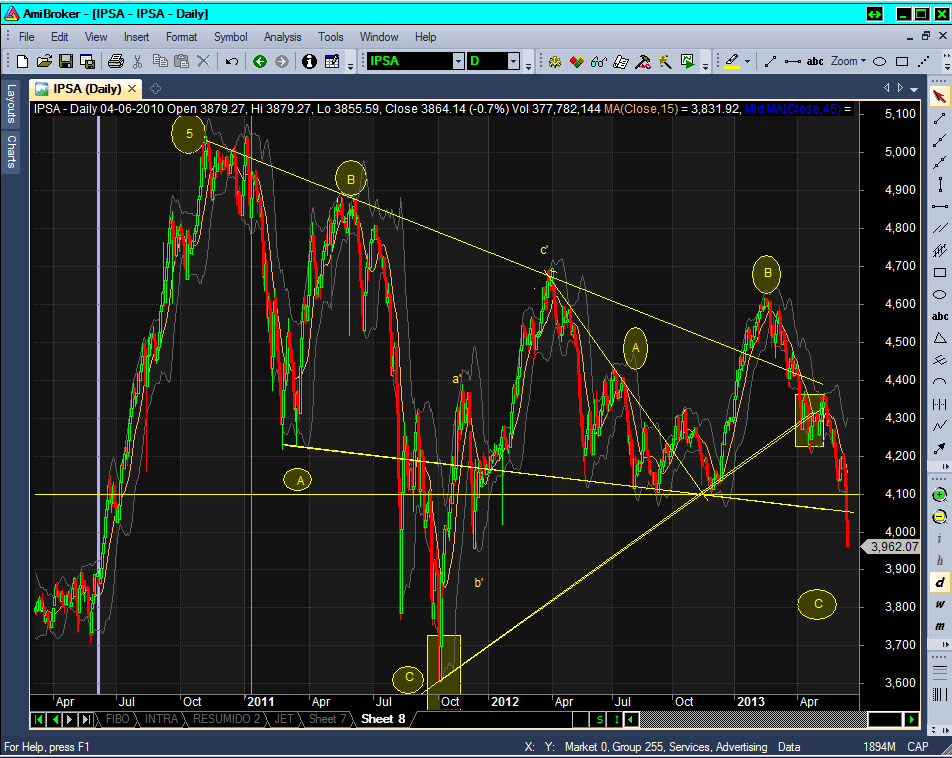Zoom in with green magnifier icon

pos(939,494)
